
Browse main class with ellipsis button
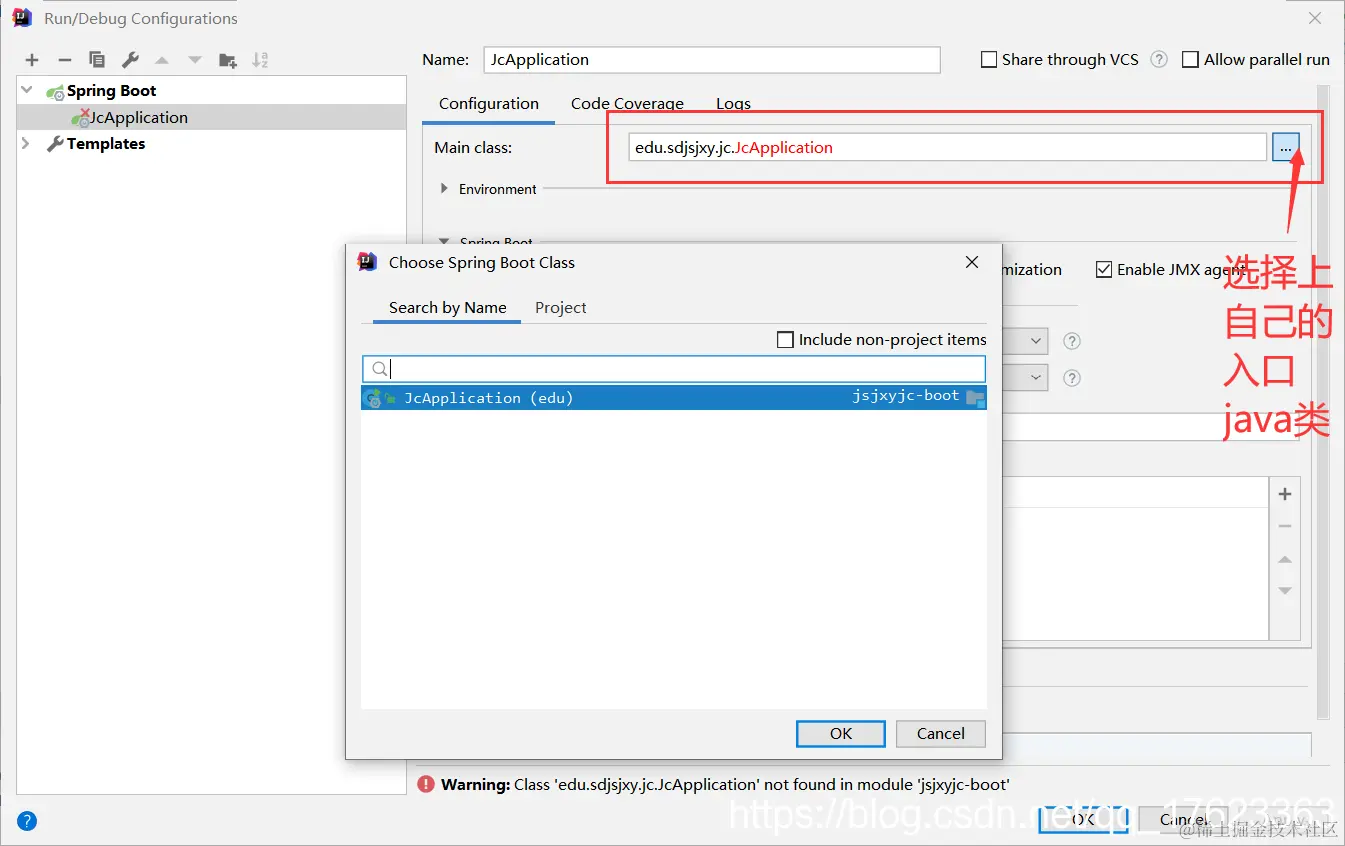[1285, 148]
